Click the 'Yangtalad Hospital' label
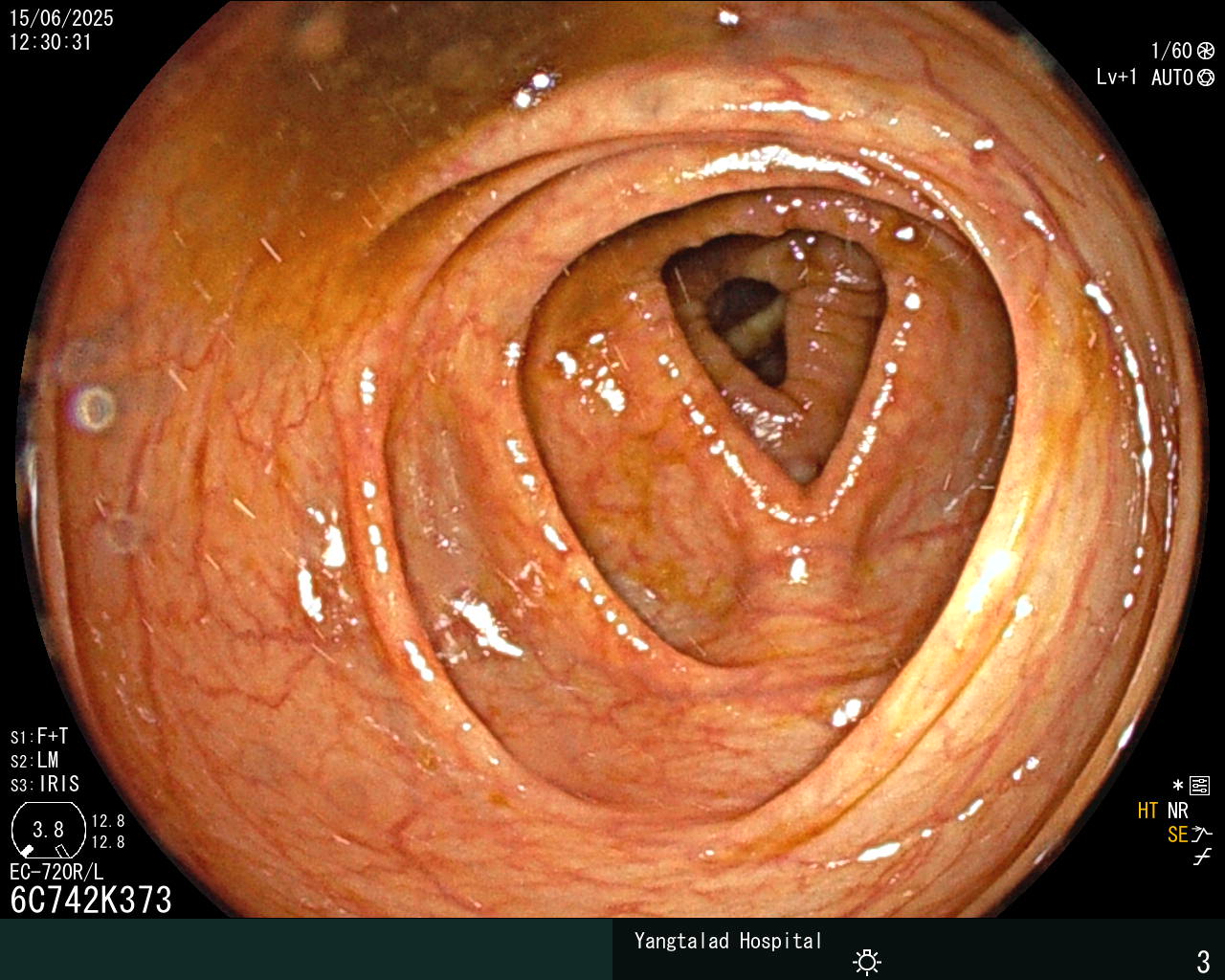Image resolution: width=1225 pixels, height=980 pixels. point(728,941)
